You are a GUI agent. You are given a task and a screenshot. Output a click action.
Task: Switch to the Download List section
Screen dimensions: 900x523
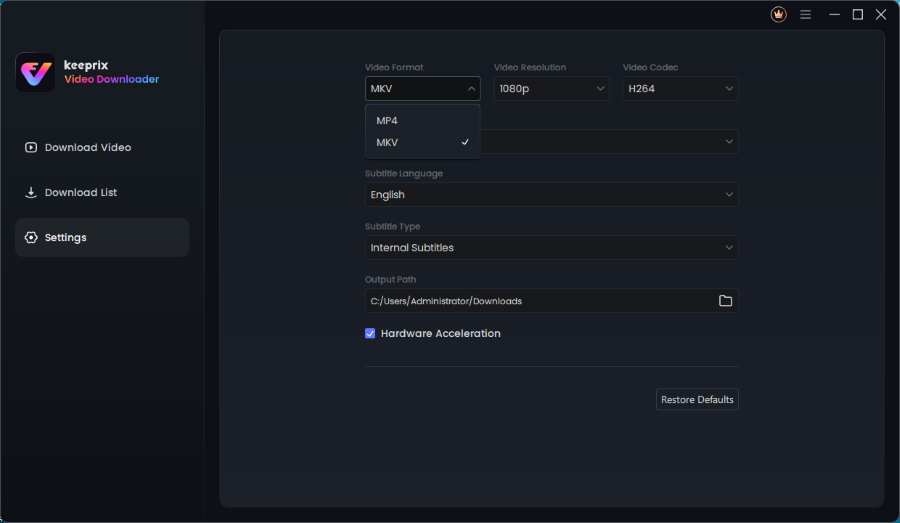[x=81, y=193]
